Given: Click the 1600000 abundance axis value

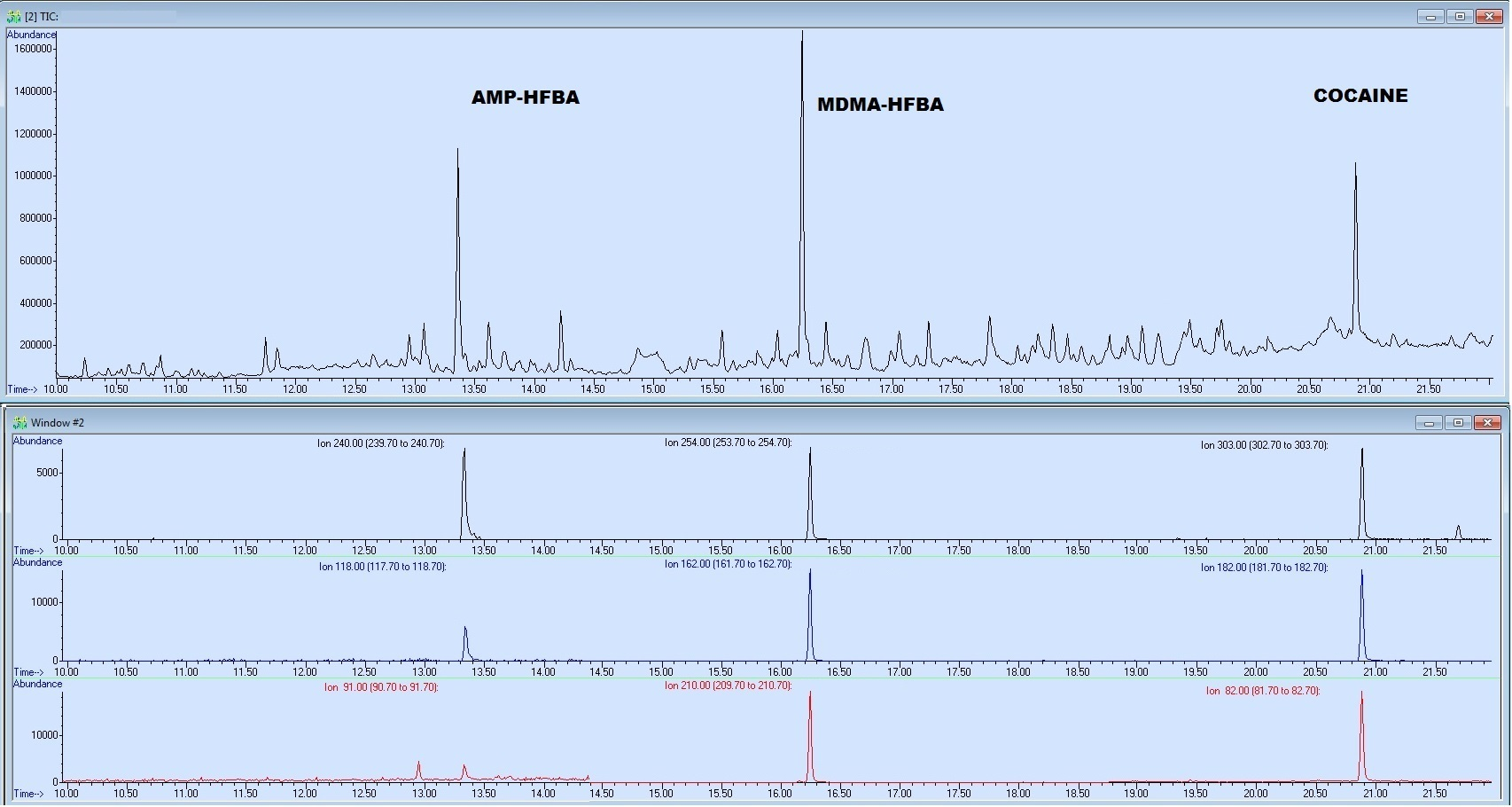Looking at the screenshot, I should pos(33,49).
